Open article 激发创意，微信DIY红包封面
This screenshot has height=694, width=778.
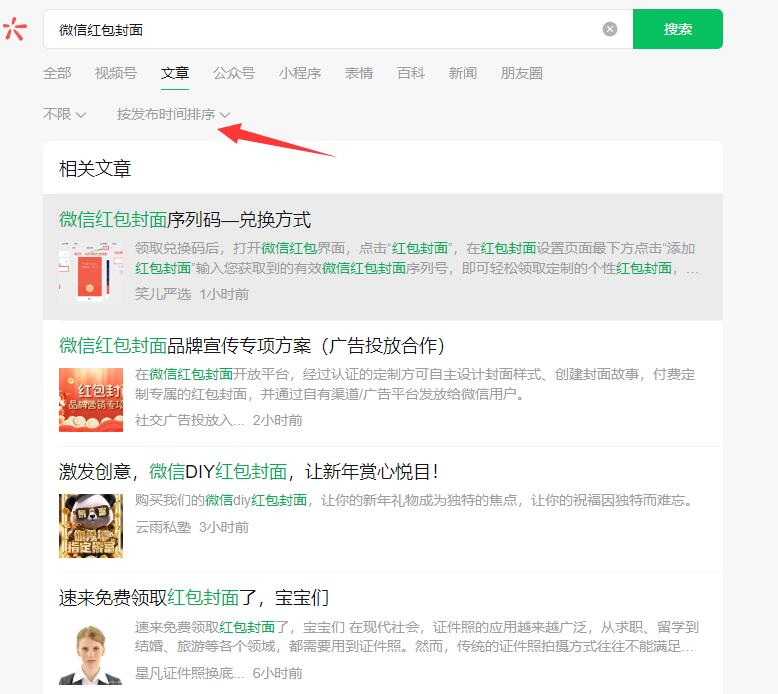coord(249,471)
